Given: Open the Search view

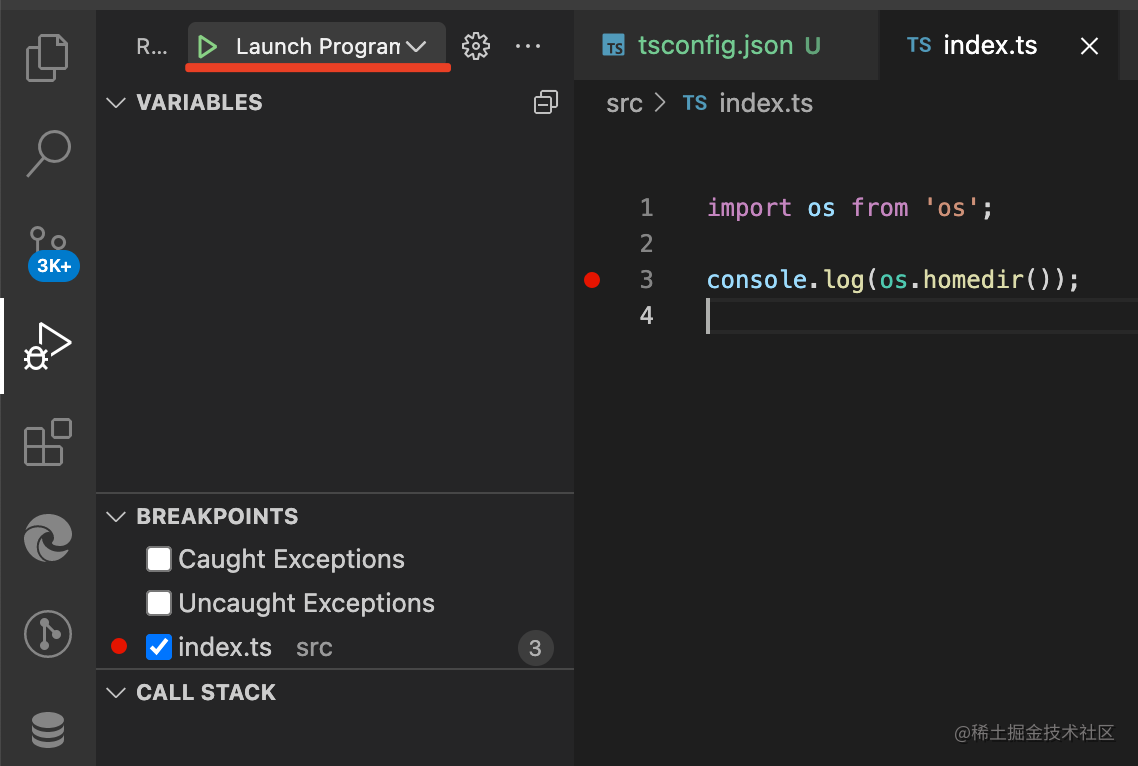Looking at the screenshot, I should coord(47,153).
